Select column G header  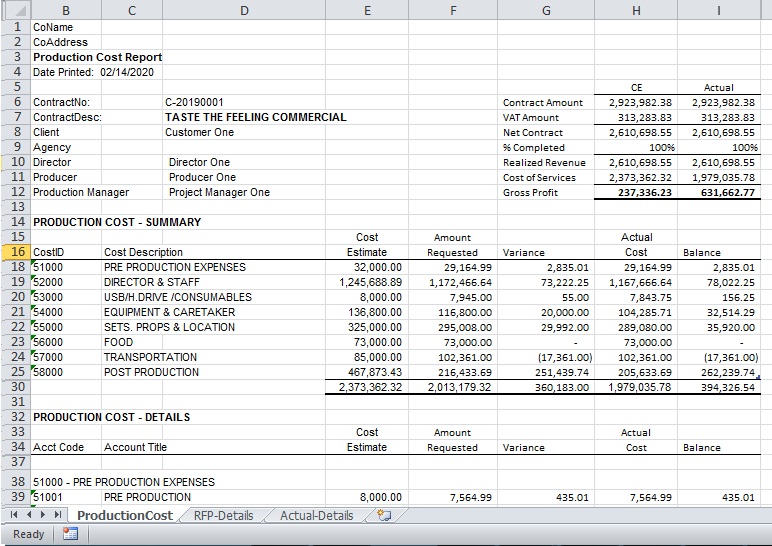545,9
